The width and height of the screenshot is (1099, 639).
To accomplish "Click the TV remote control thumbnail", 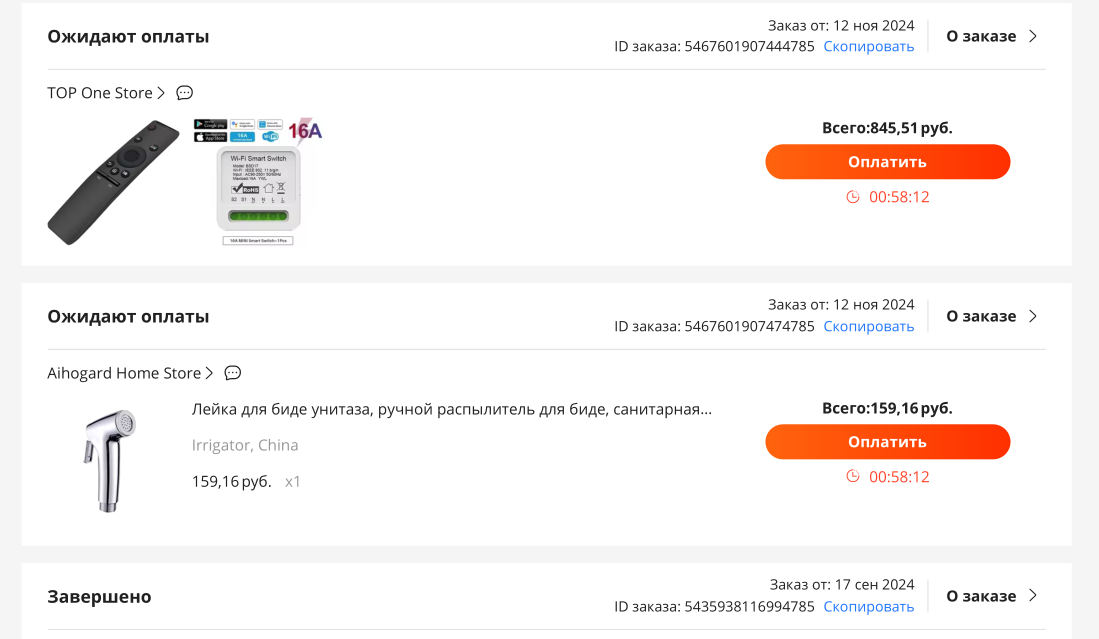I will (113, 182).
